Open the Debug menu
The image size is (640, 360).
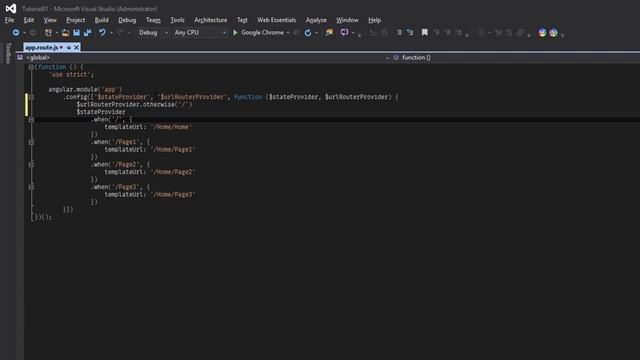coord(127,20)
